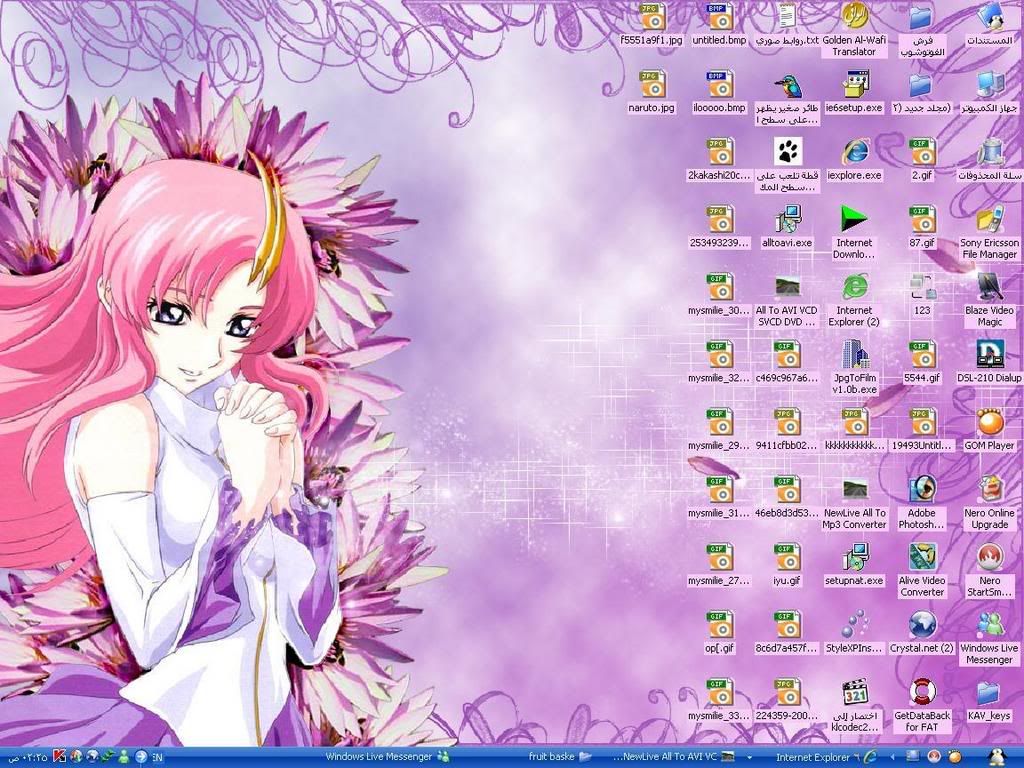This screenshot has width=1024, height=768.
Task: Open the Internet Download Manager shortcut
Action: point(854,219)
